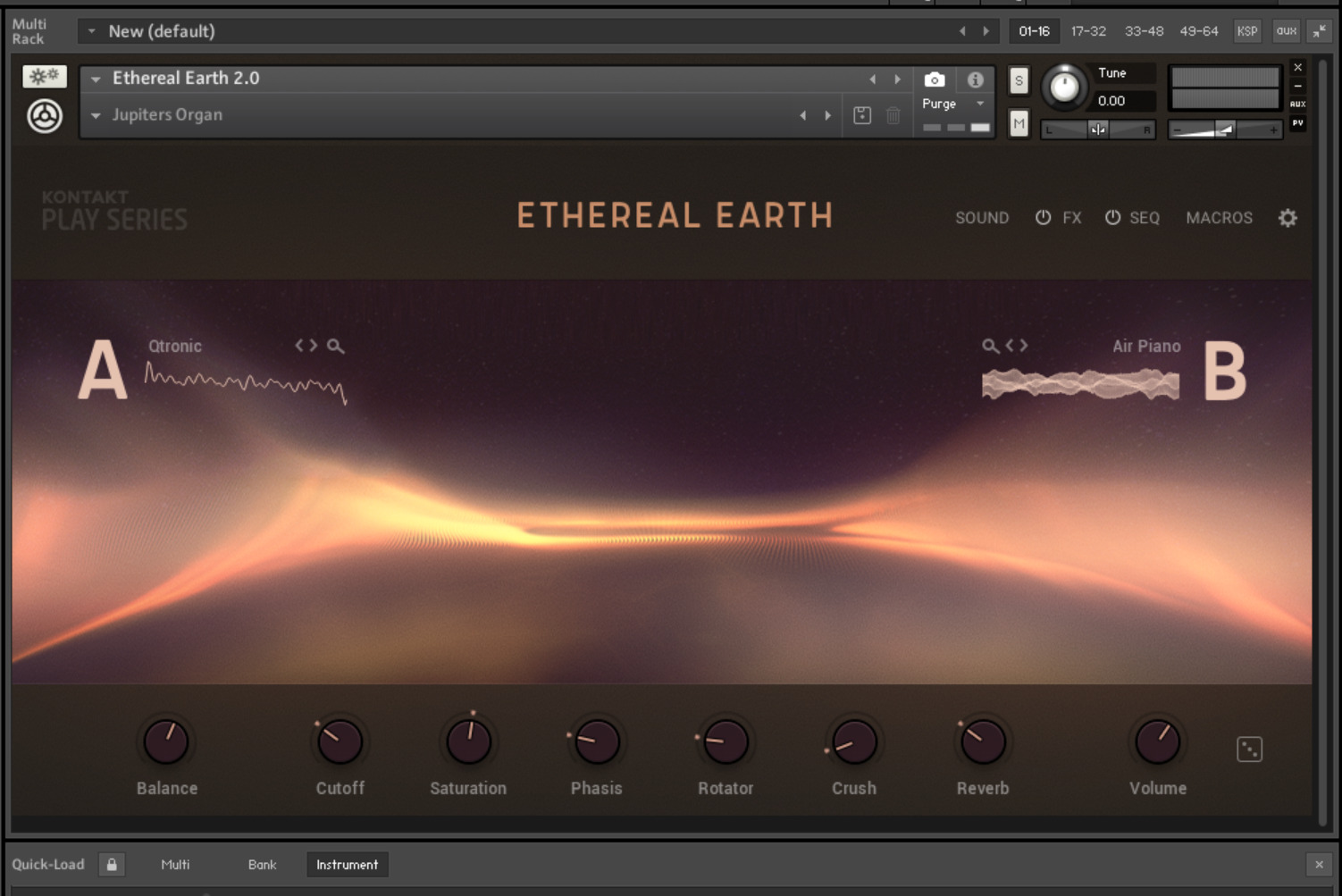Minimize the instrument header with minus button
This screenshot has width=1342, height=896.
[1298, 86]
